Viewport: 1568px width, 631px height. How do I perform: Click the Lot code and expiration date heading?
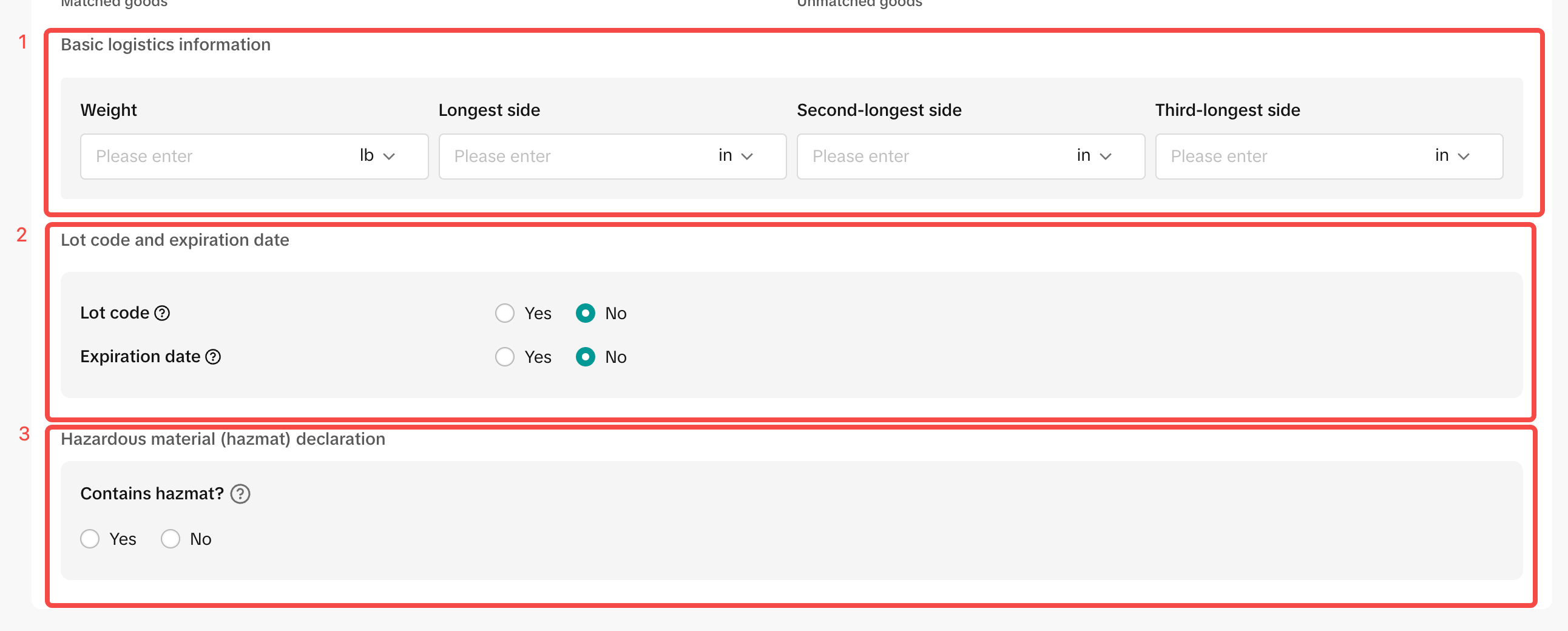(x=175, y=240)
